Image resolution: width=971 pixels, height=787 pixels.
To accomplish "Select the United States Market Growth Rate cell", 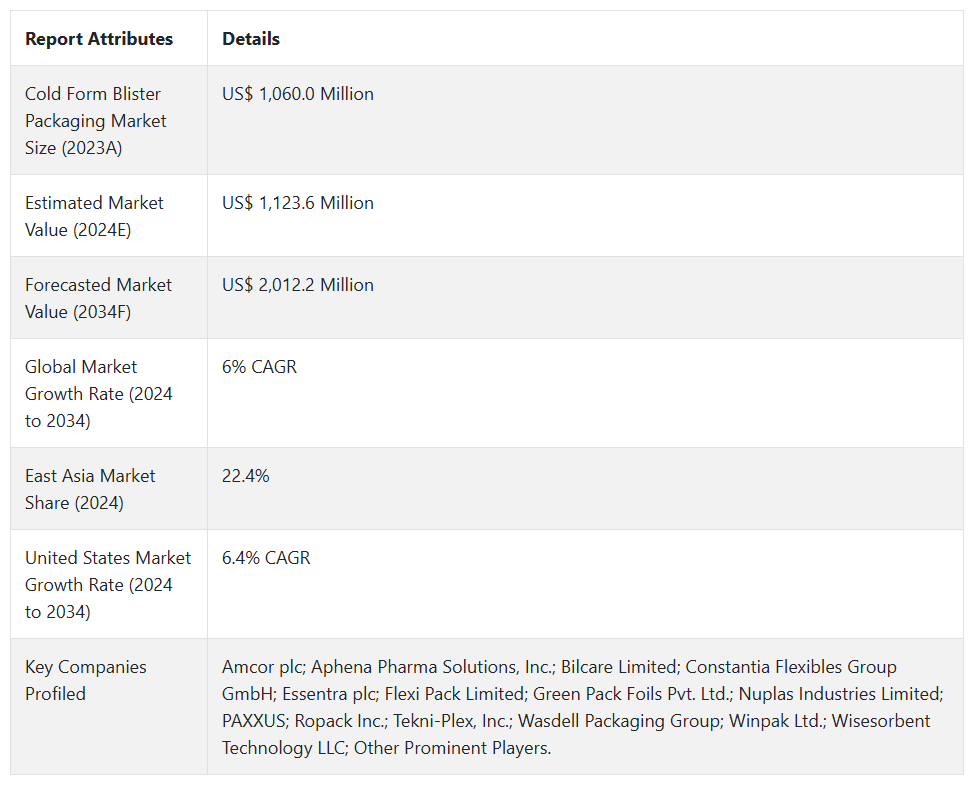I will 107,584.
